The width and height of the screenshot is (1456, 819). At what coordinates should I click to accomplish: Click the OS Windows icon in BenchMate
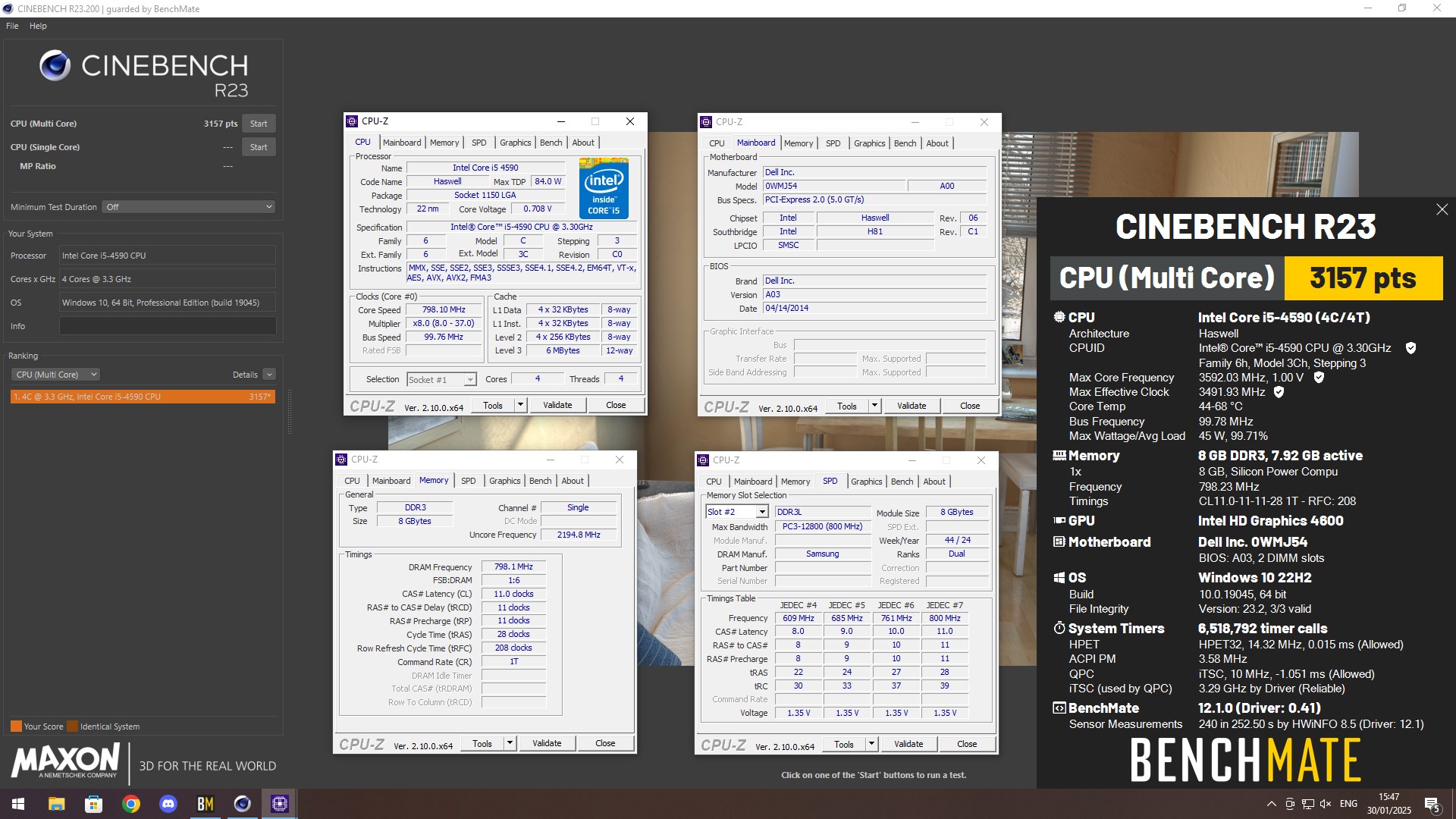[x=1059, y=578]
